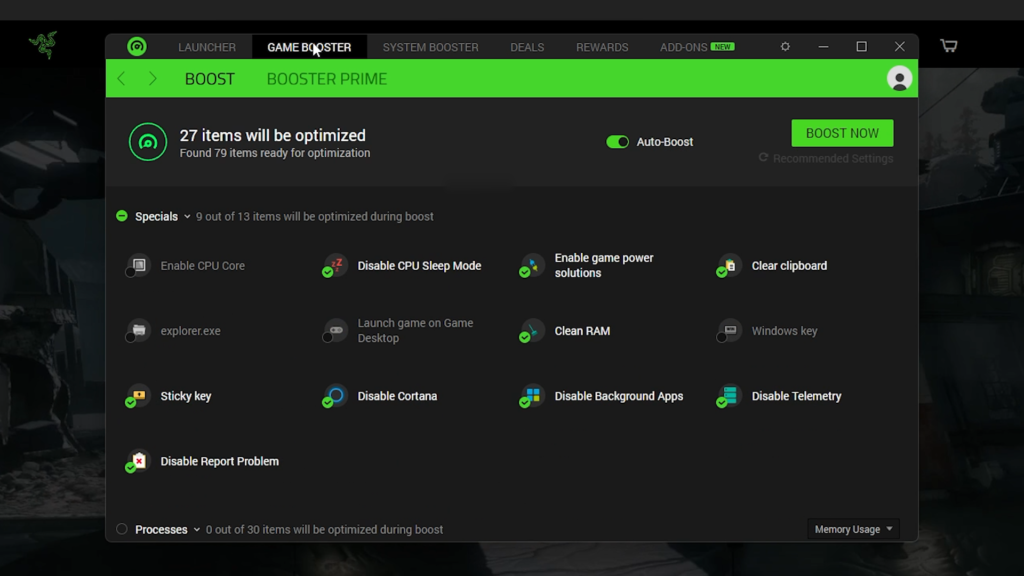Click the explorer.exe icon
The width and height of the screenshot is (1024, 576).
pos(138,331)
